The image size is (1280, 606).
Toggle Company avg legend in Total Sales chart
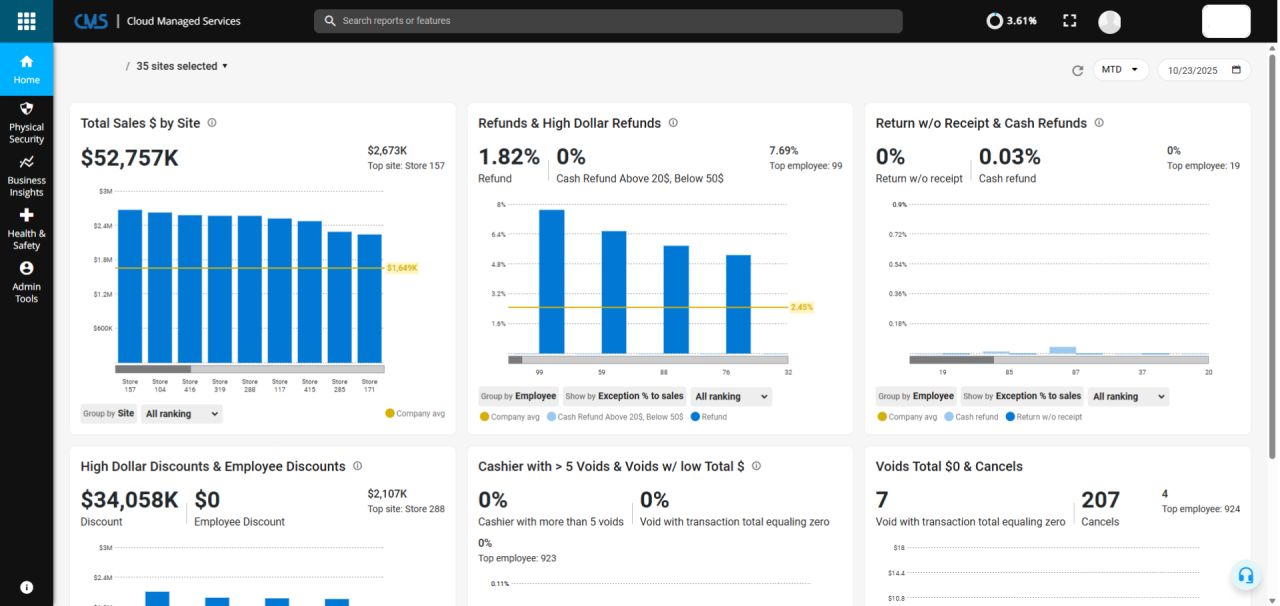point(415,413)
